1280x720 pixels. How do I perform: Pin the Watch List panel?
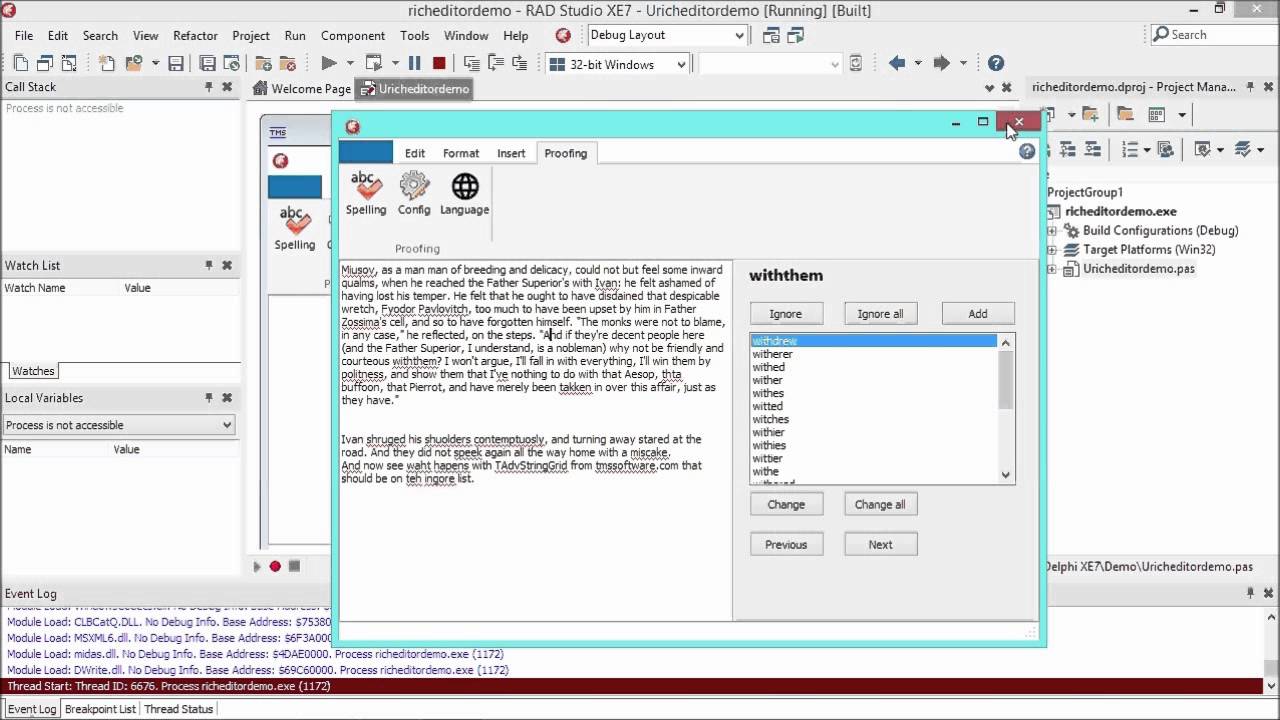pos(209,265)
